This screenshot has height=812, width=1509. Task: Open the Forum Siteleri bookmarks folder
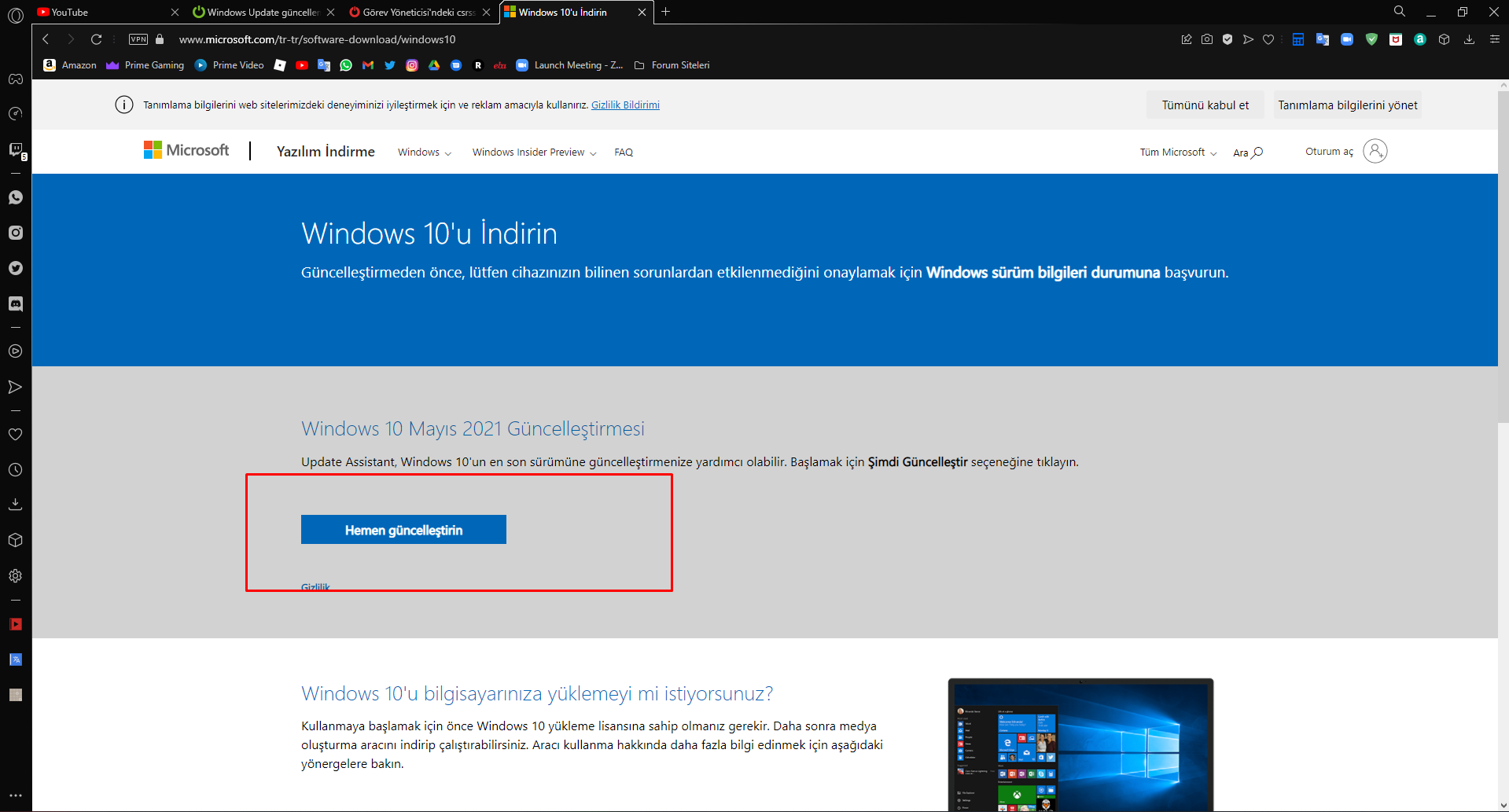pos(672,65)
